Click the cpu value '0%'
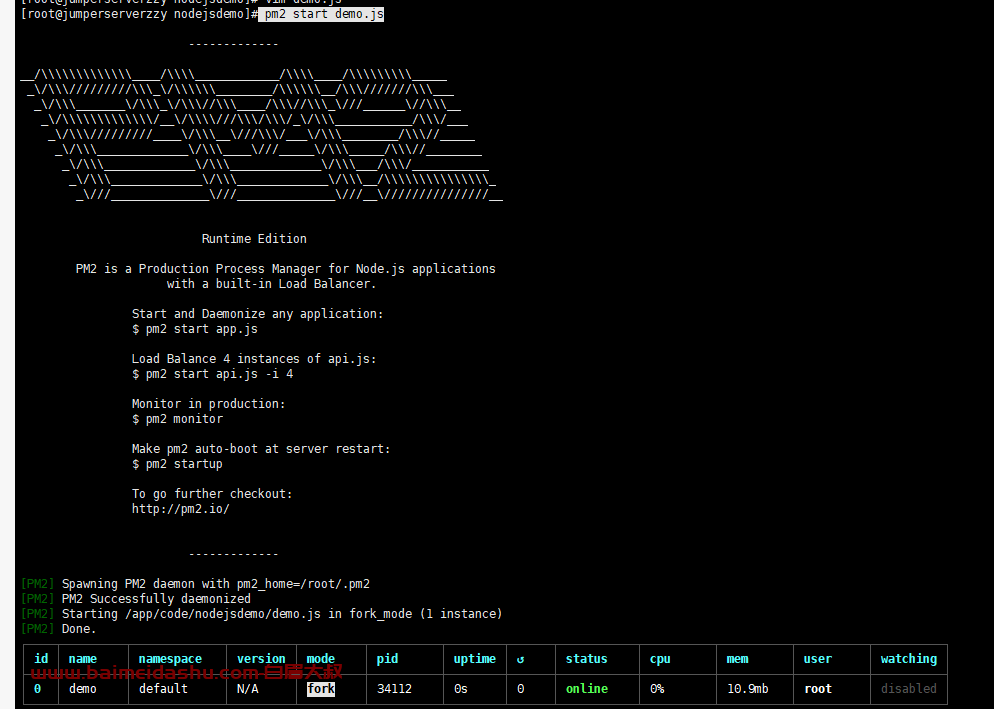This screenshot has height=709, width=994. pos(657,689)
